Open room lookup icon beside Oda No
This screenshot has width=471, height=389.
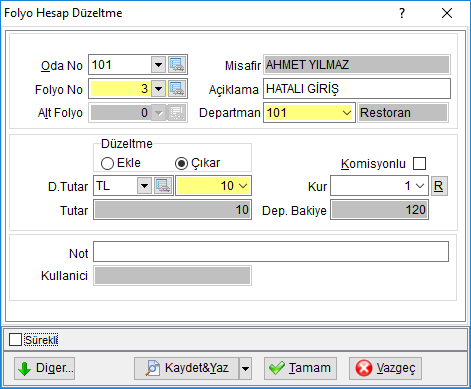pos(177,65)
